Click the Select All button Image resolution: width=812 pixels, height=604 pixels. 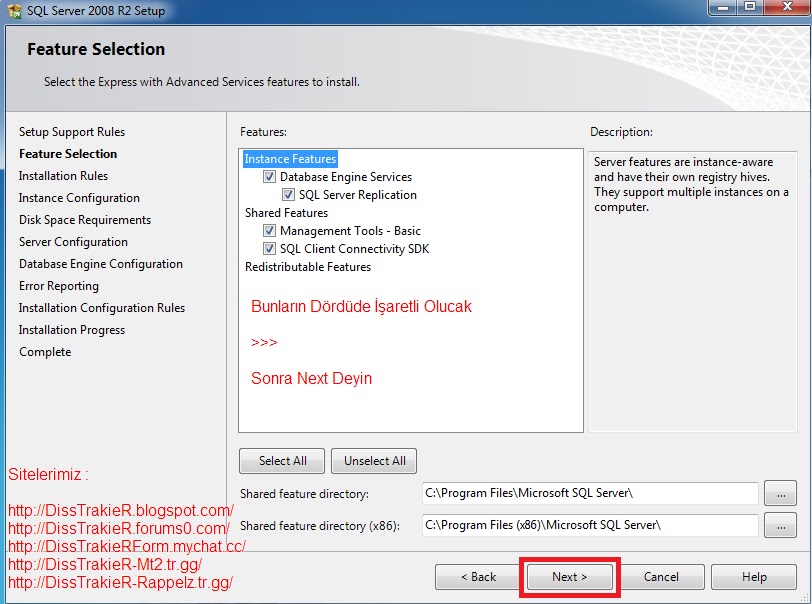pyautogui.click(x=282, y=461)
